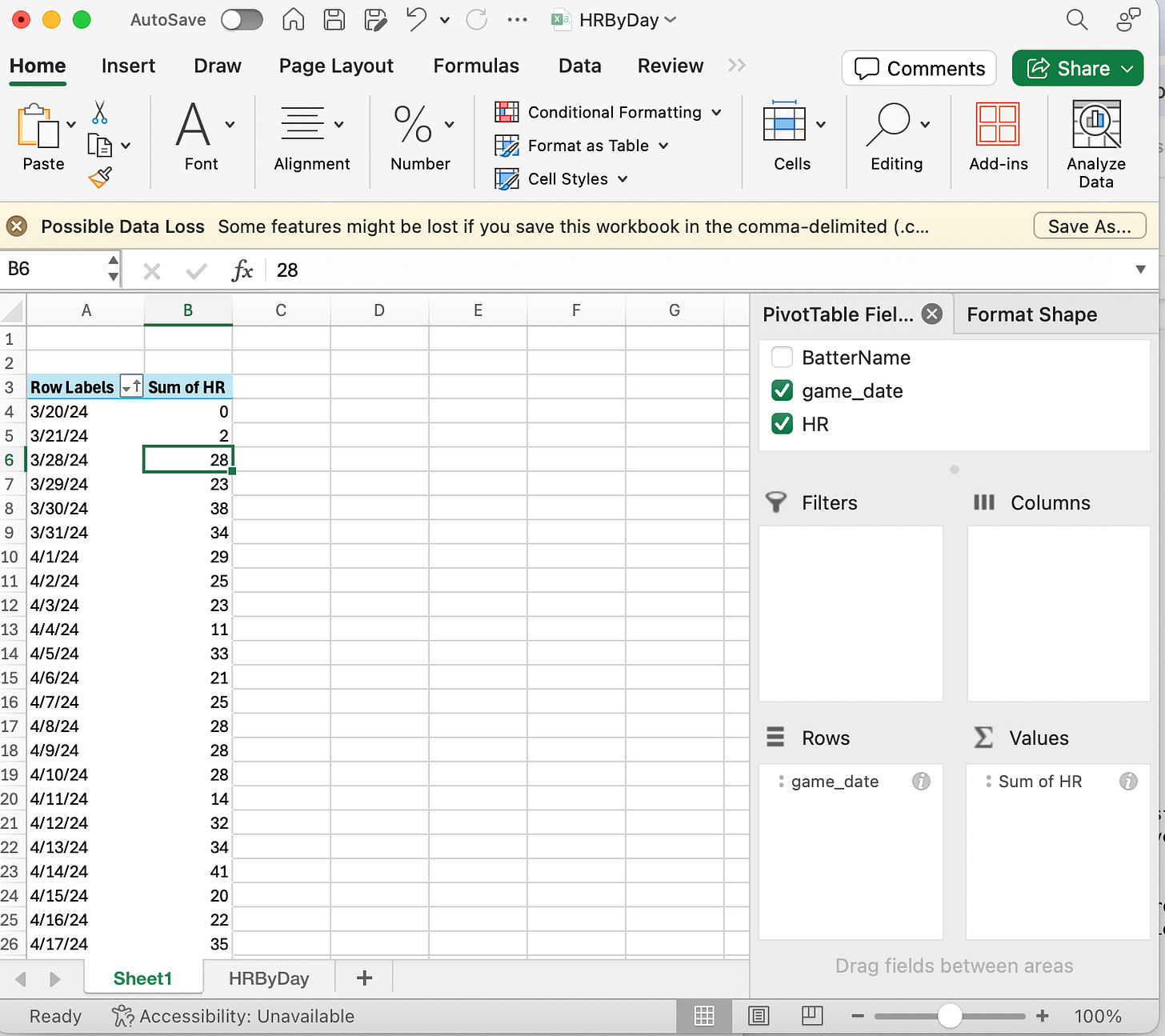Click the Analyze Data icon
1165x1036 pixels.
1096,124
